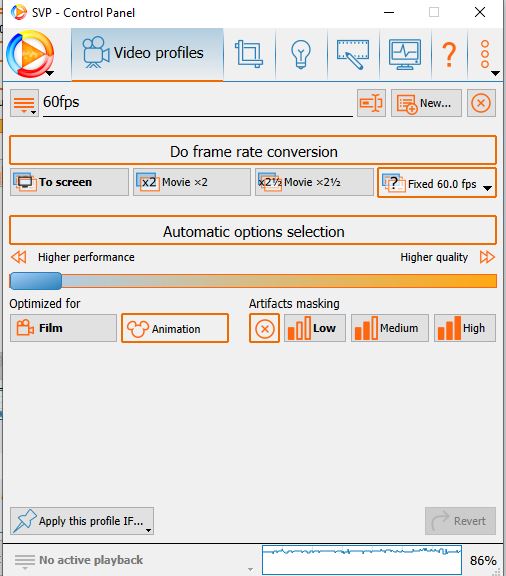Close the SVP Control Panel window
The image size is (506, 576).
(x=480, y=12)
